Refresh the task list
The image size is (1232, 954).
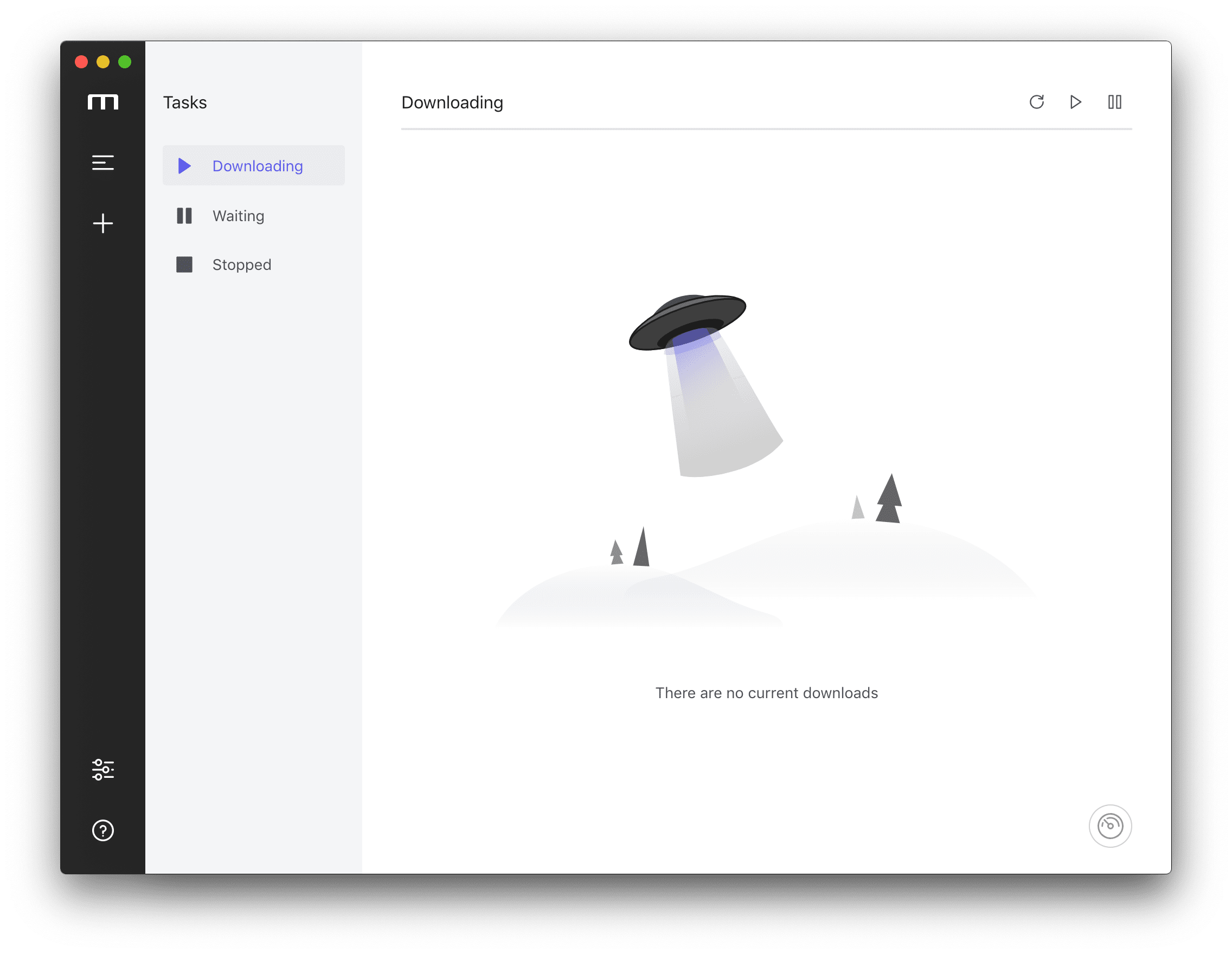point(1037,102)
